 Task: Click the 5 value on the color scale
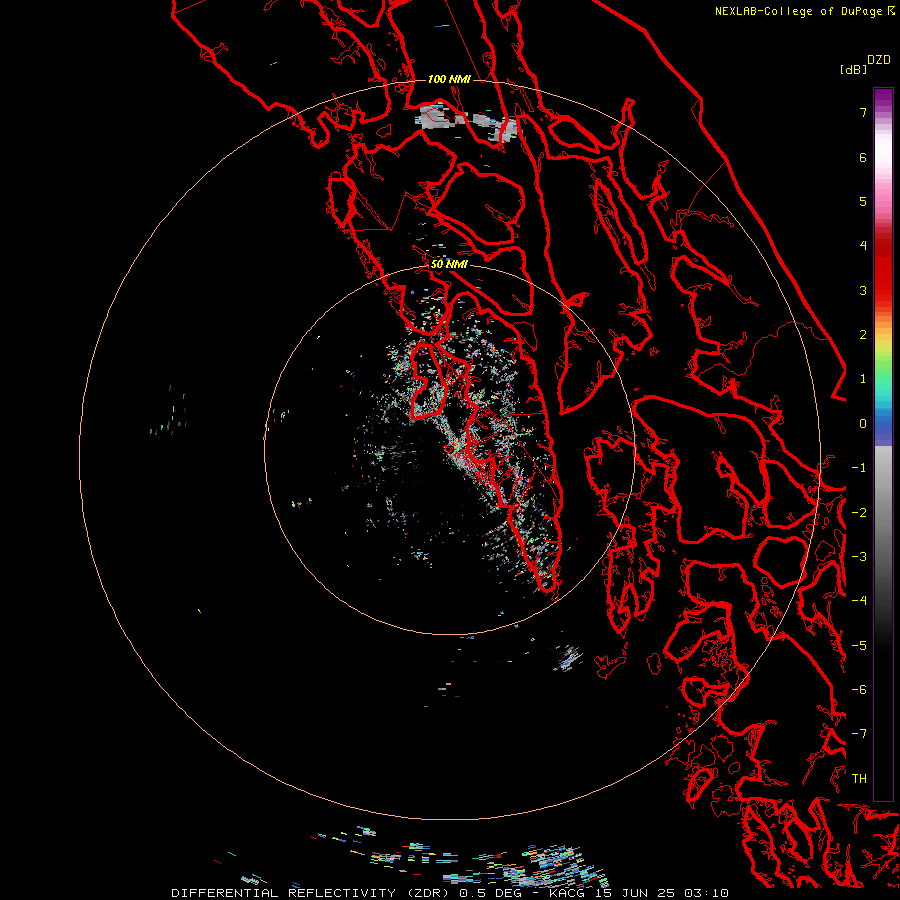click(x=863, y=201)
